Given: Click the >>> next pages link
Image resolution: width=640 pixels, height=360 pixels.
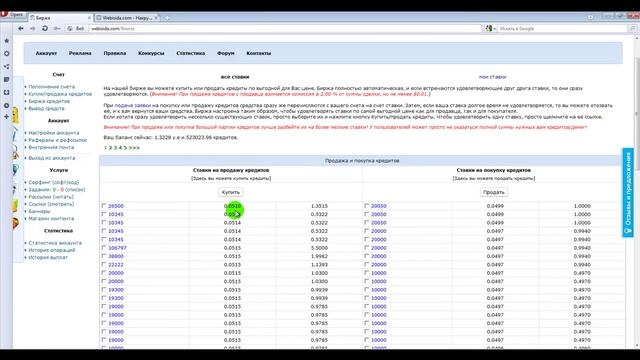Looking at the screenshot, I should click(134, 148).
